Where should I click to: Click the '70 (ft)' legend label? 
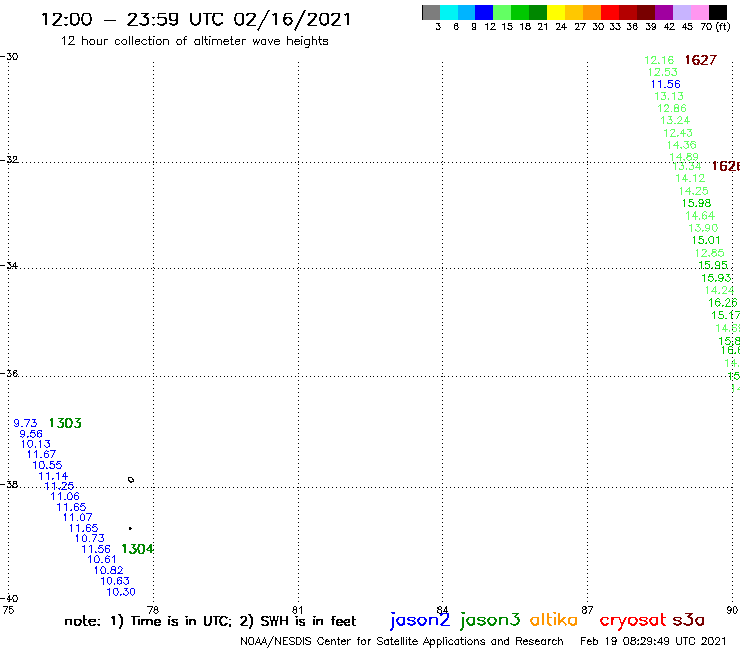coord(715,26)
